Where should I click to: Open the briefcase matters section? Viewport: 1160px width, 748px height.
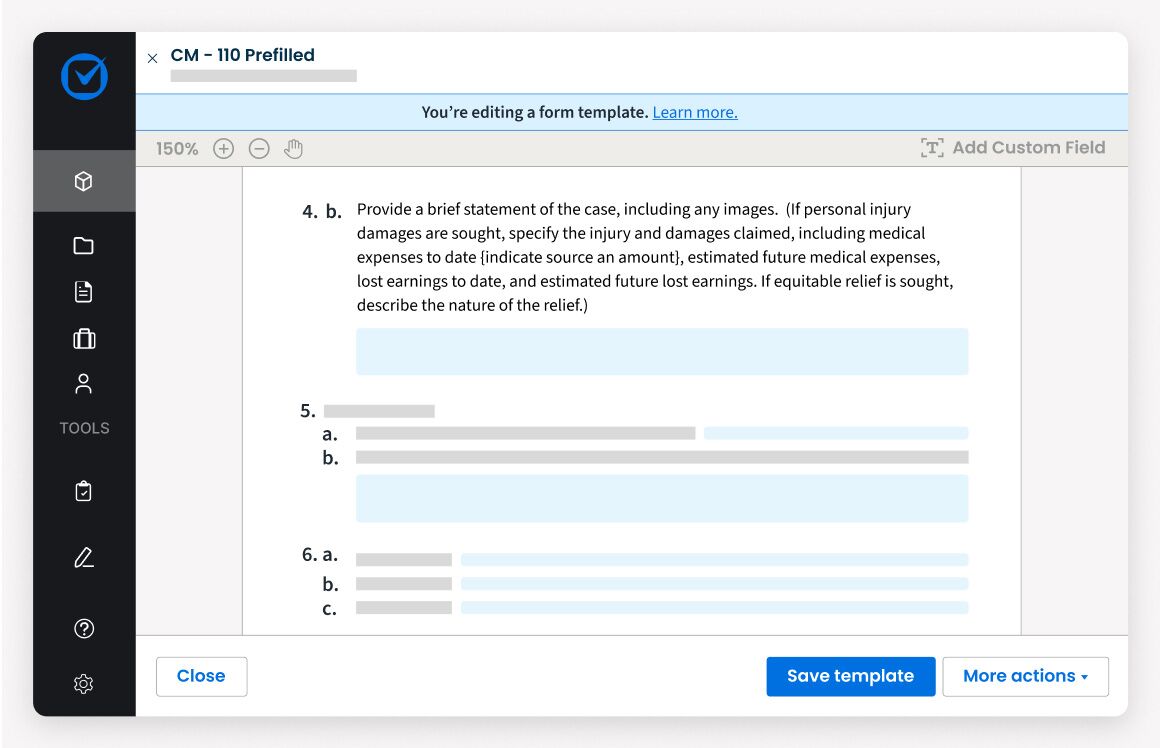[84, 338]
